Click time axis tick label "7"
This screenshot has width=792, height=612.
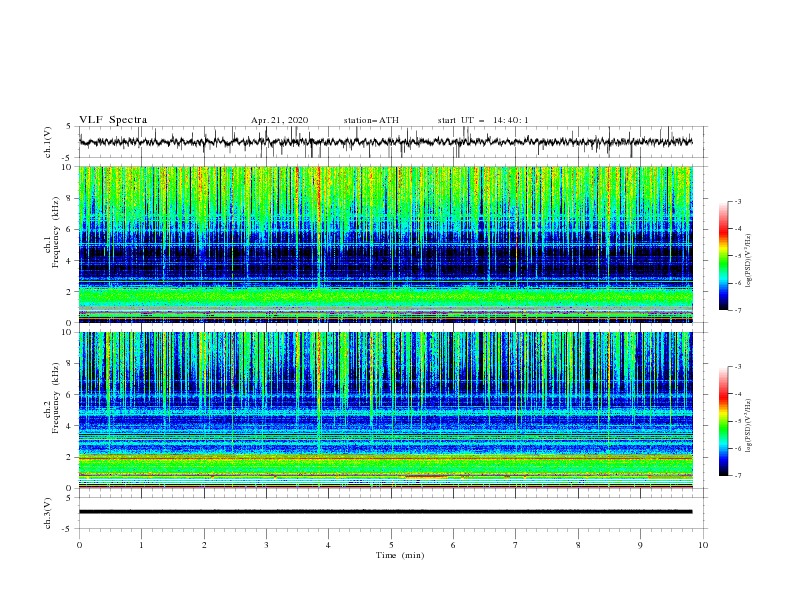point(516,545)
